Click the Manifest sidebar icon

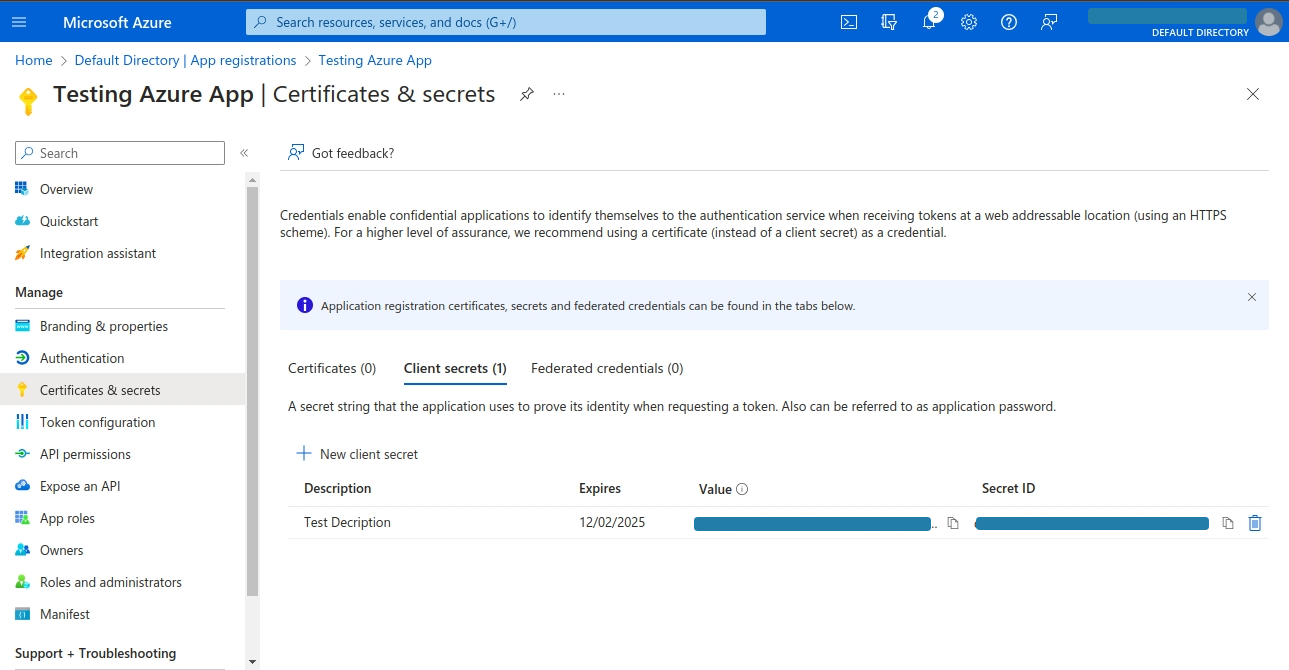tap(22, 614)
